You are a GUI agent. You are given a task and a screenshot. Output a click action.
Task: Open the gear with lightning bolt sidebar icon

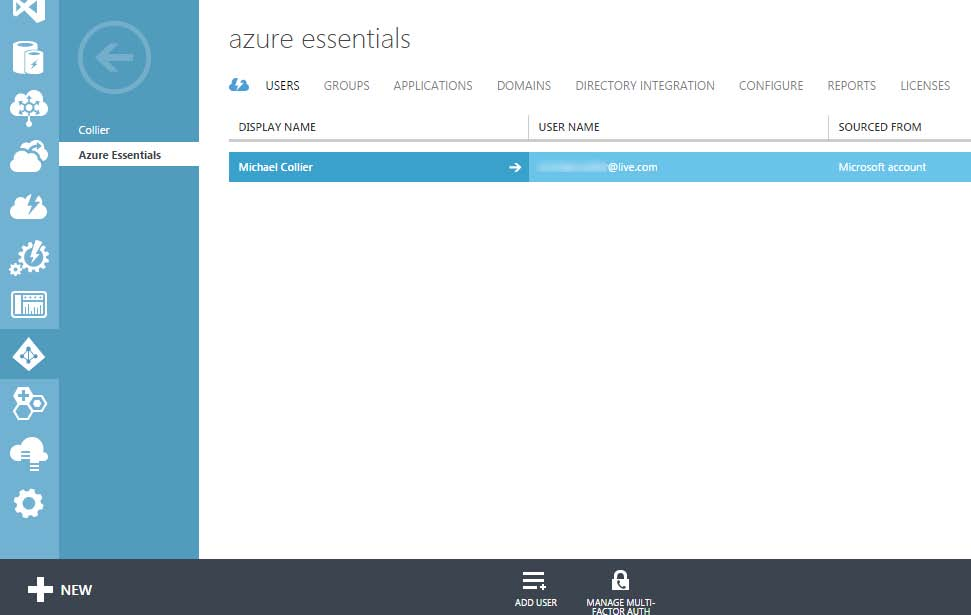[29, 256]
